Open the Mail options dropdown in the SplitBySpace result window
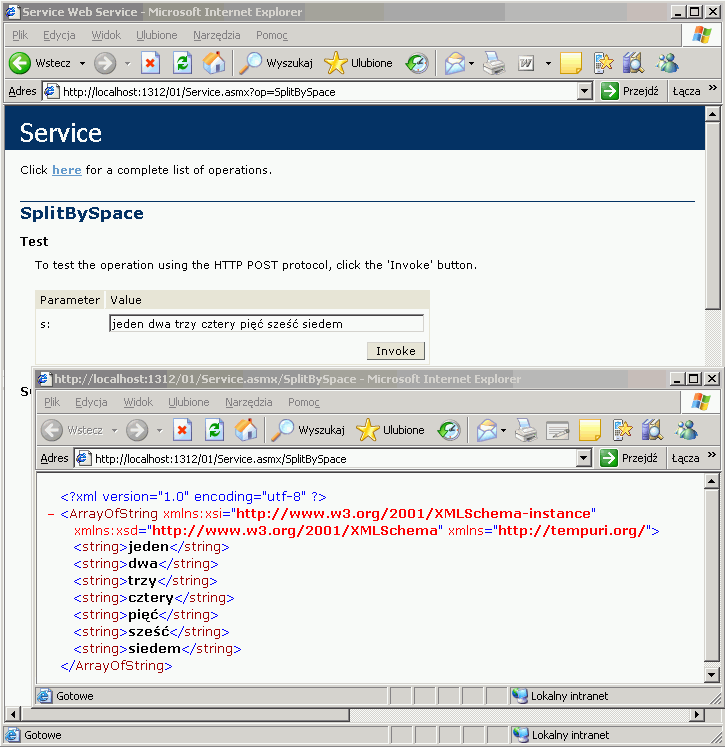The width and height of the screenshot is (725, 747). [503, 430]
